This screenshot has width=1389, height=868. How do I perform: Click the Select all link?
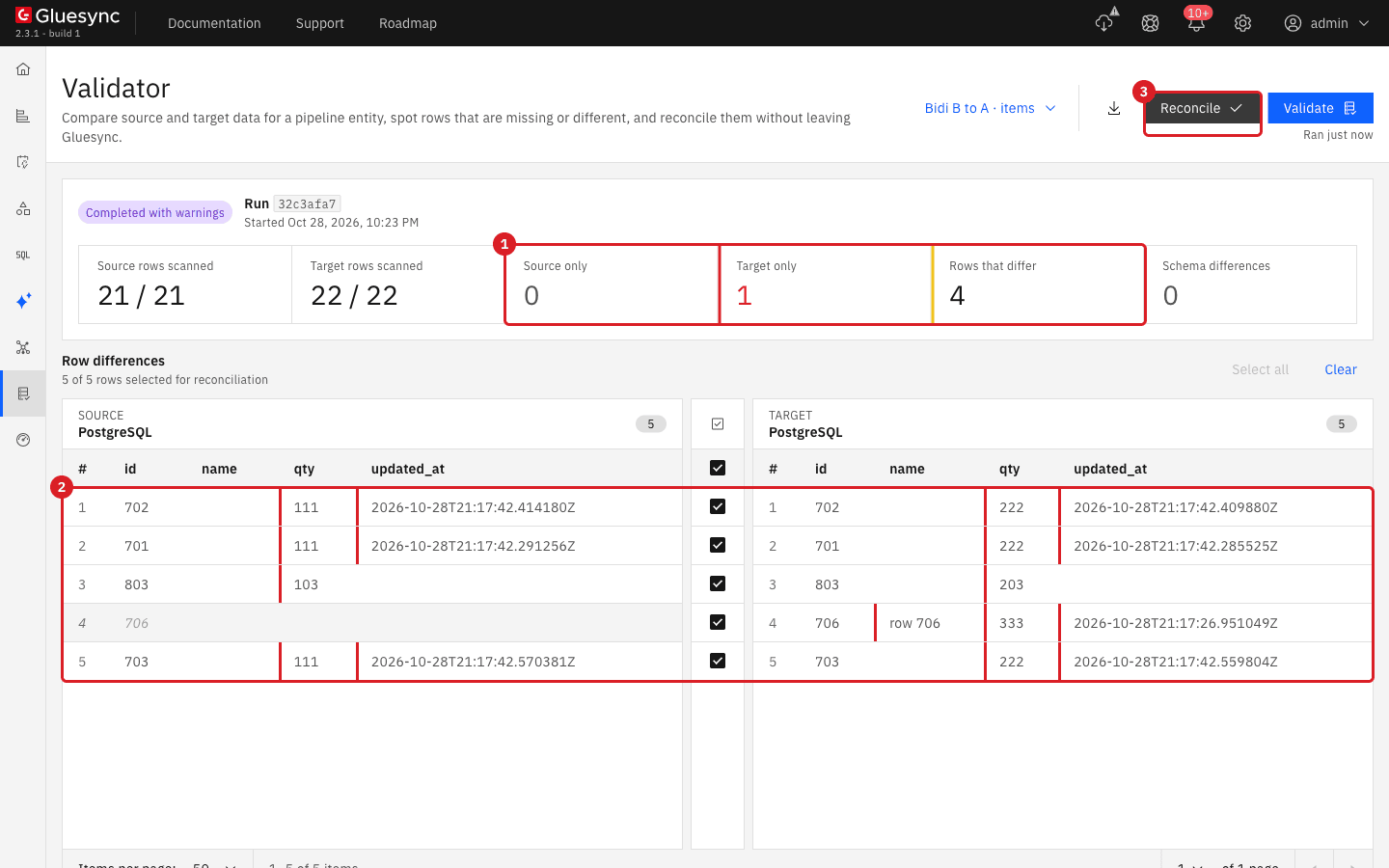click(x=1260, y=369)
